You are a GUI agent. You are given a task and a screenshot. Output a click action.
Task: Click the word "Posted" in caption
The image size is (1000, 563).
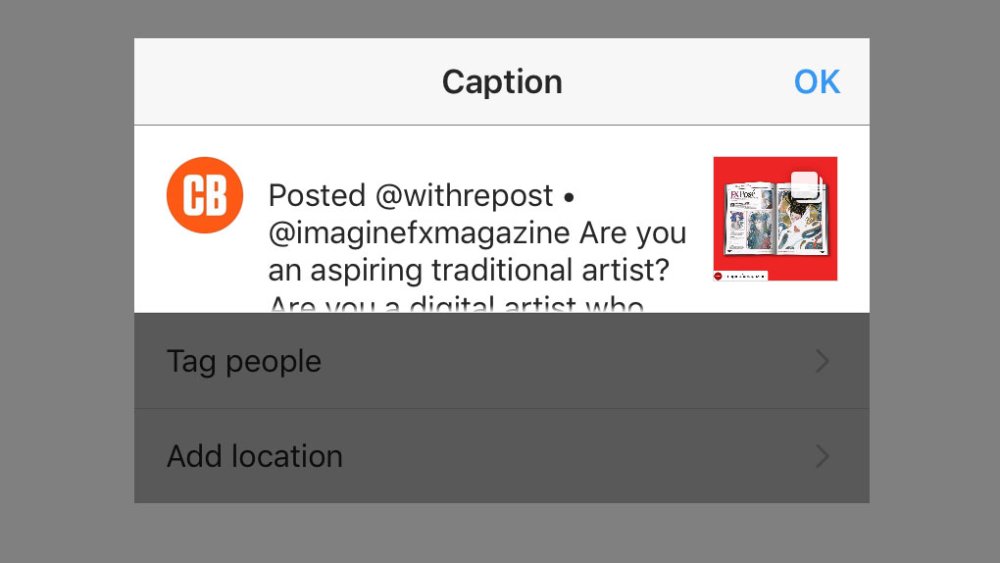(x=317, y=195)
